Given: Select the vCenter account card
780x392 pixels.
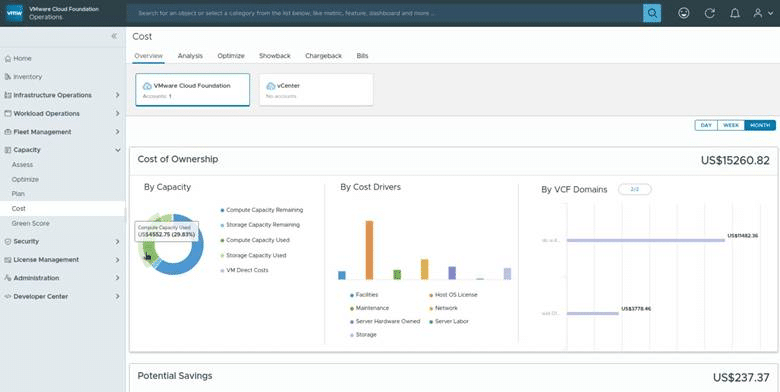Looking at the screenshot, I should (316, 90).
